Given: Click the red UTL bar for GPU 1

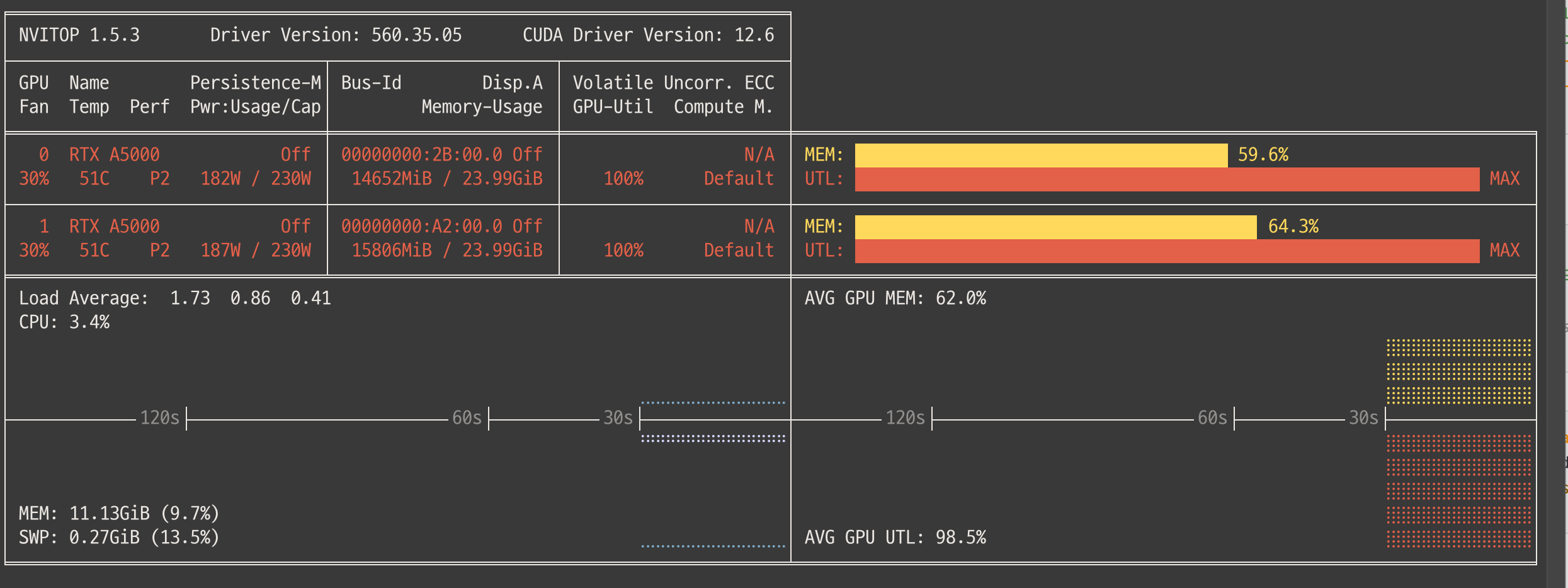Looking at the screenshot, I should pyautogui.click(x=1166, y=251).
